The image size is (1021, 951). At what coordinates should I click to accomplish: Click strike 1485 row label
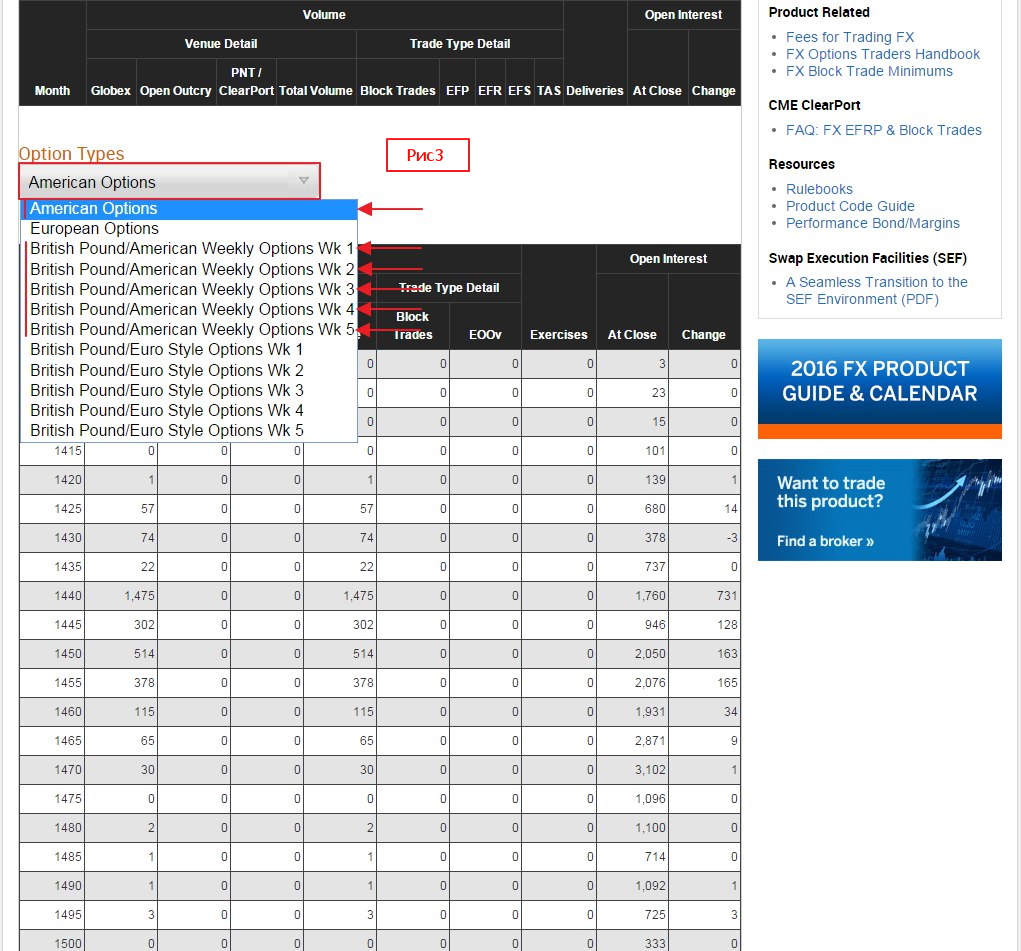(68, 857)
